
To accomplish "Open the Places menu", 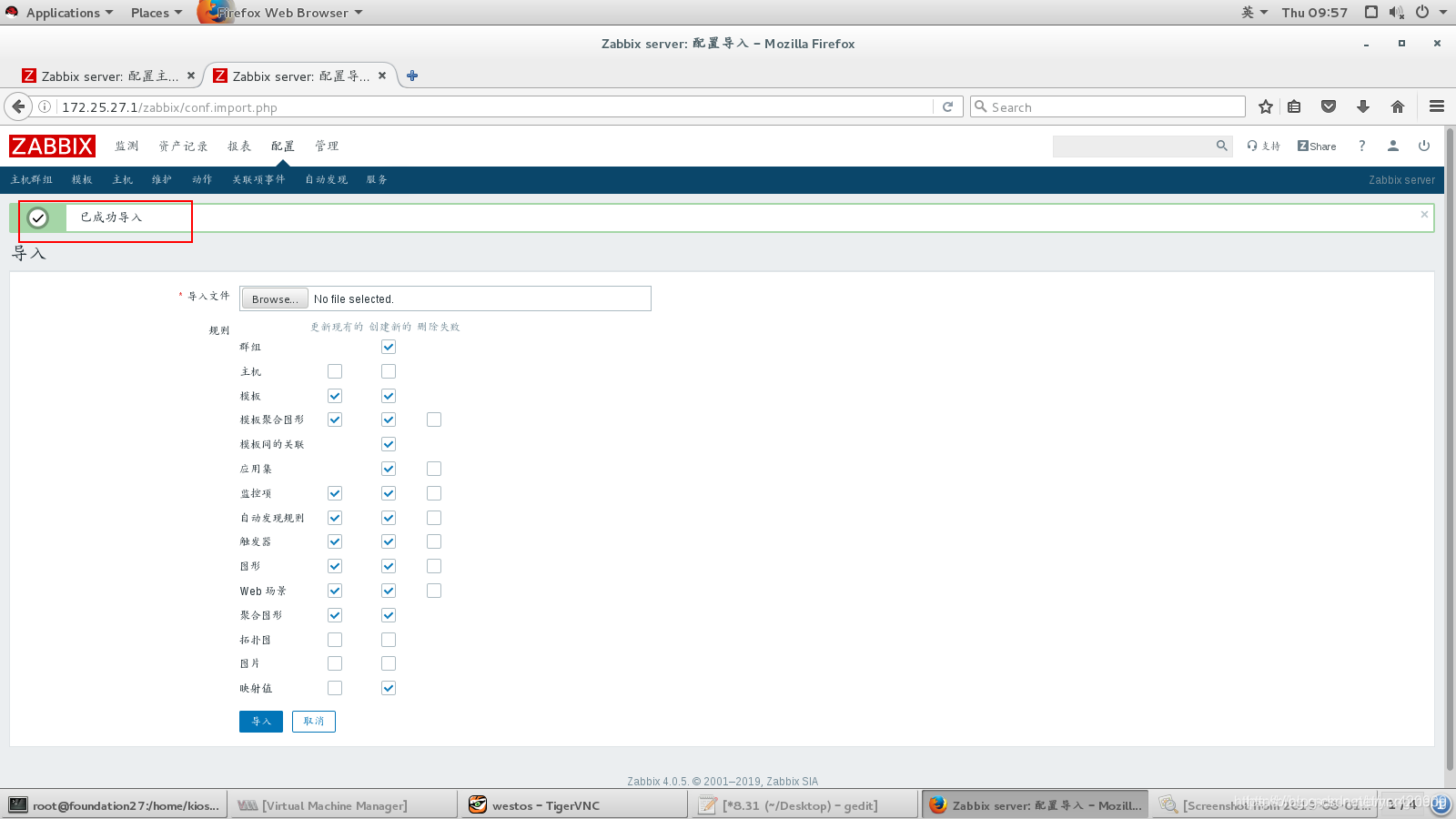I will tap(156, 12).
